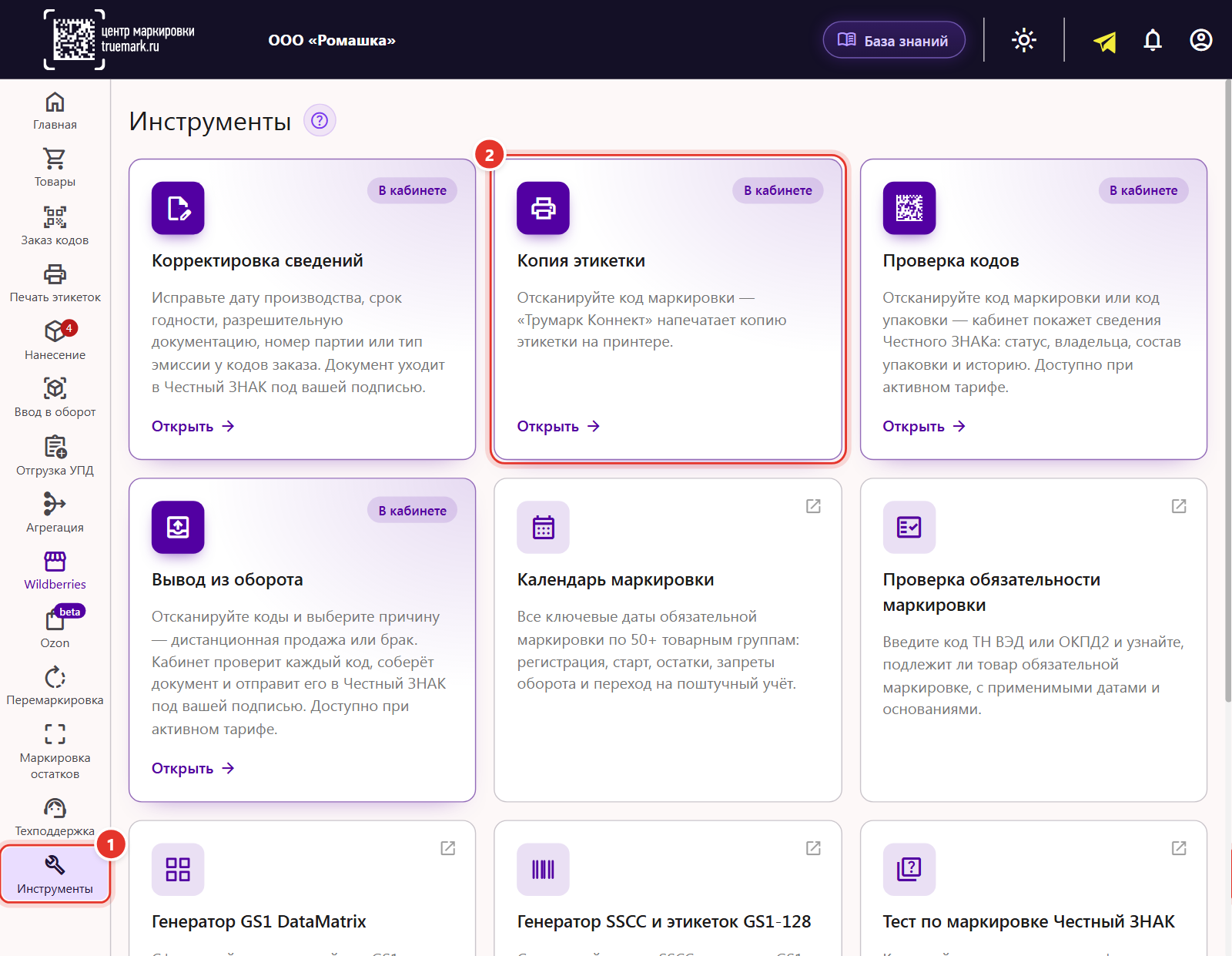Open Агрегация sidebar item
This screenshot has width=1232, height=956.
coord(55,513)
